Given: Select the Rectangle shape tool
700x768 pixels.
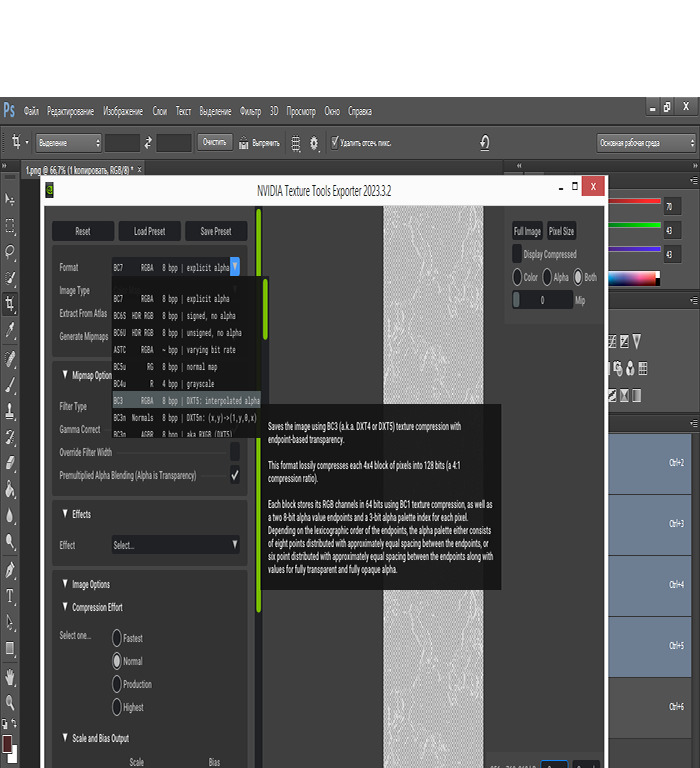Looking at the screenshot, I should pyautogui.click(x=10, y=648).
